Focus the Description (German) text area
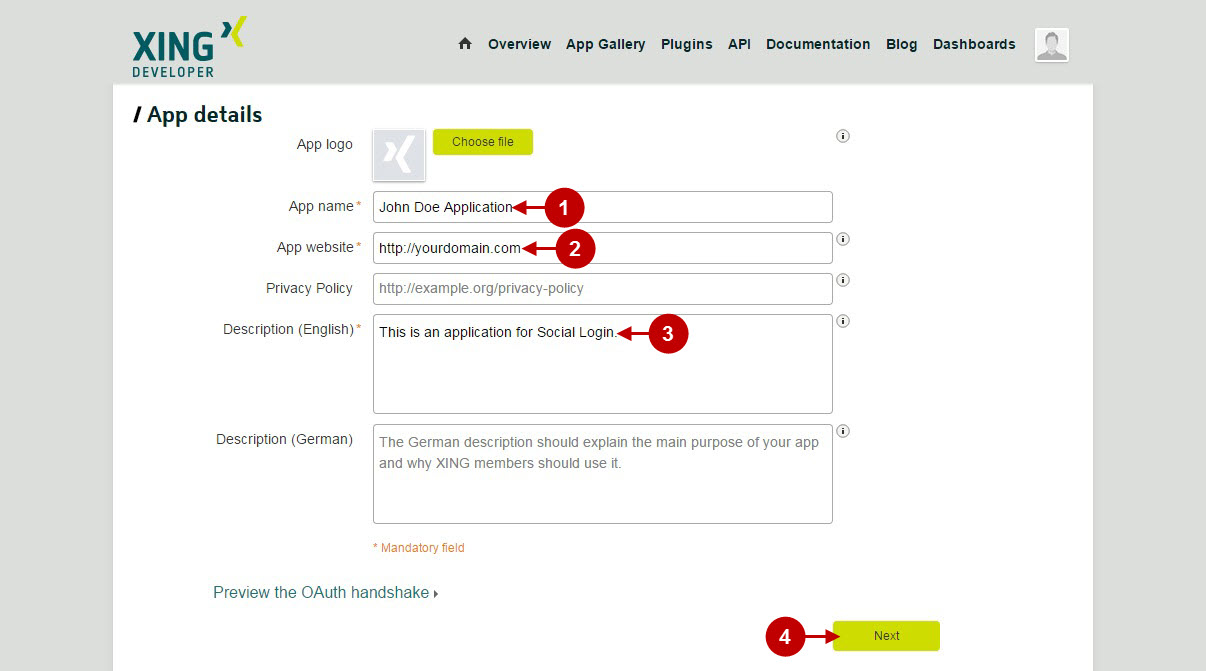The width and height of the screenshot is (1206, 671). coord(603,474)
